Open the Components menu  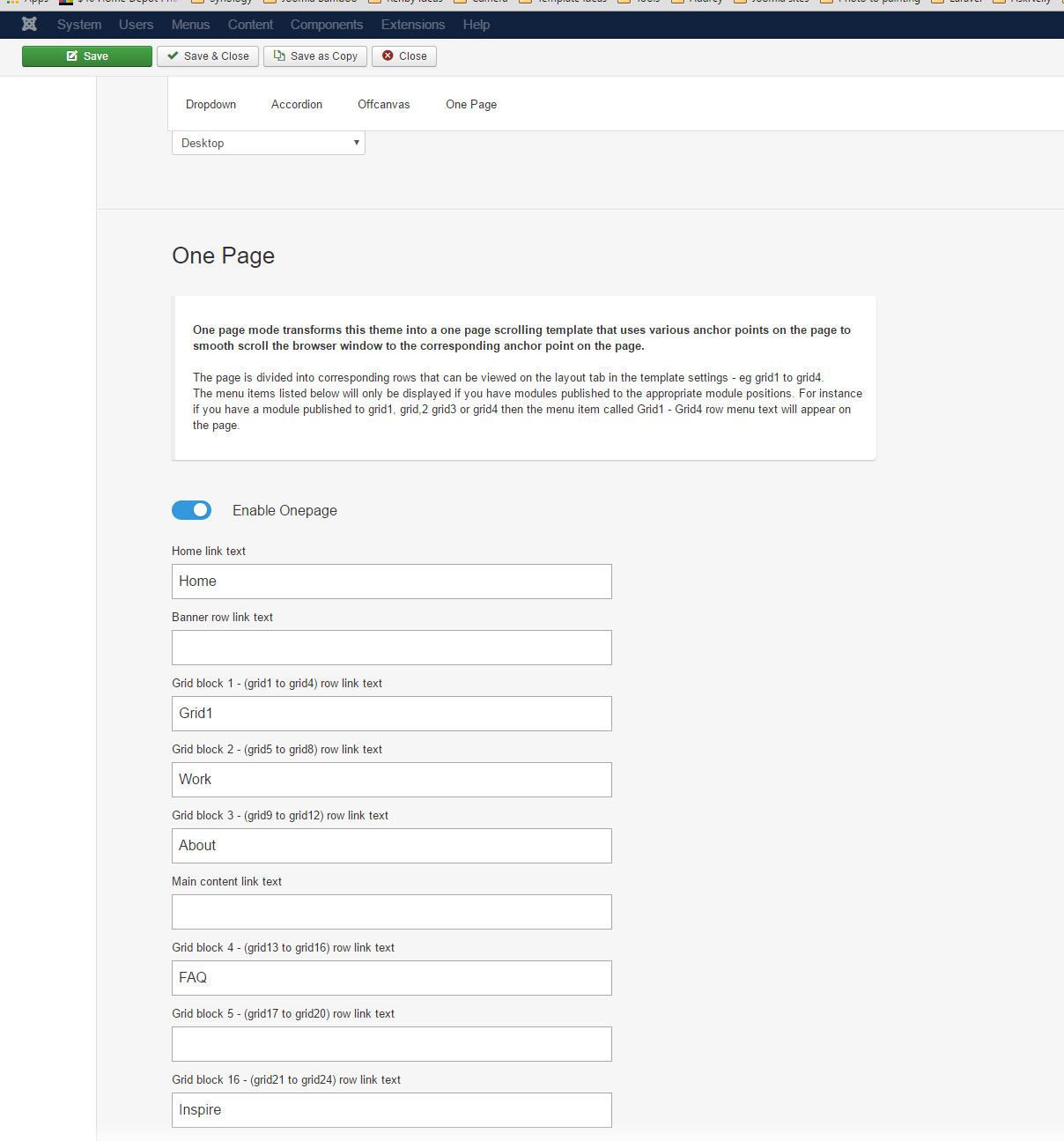point(327,25)
